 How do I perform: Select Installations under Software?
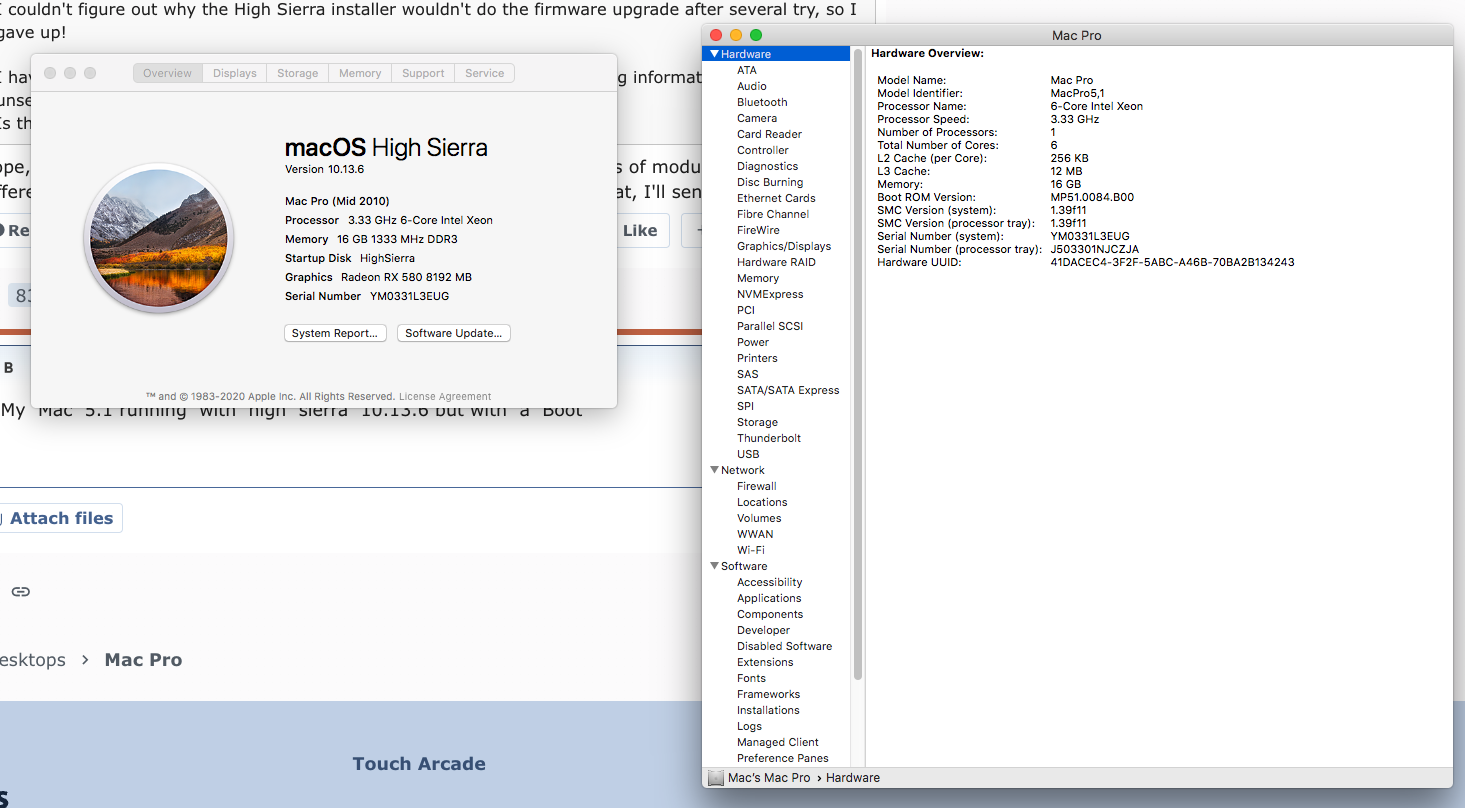768,710
